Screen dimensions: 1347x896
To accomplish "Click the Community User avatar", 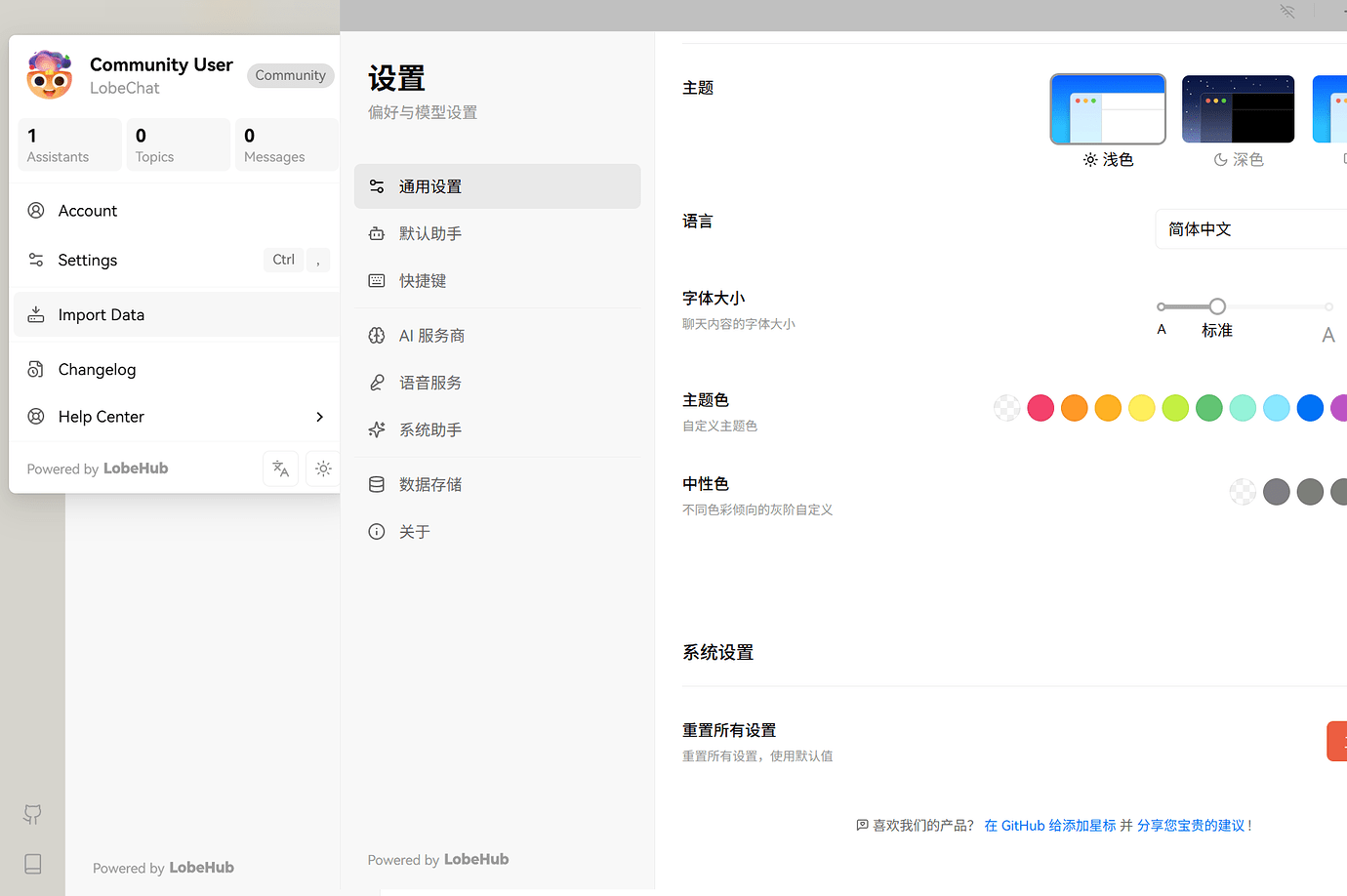I will tap(50, 75).
